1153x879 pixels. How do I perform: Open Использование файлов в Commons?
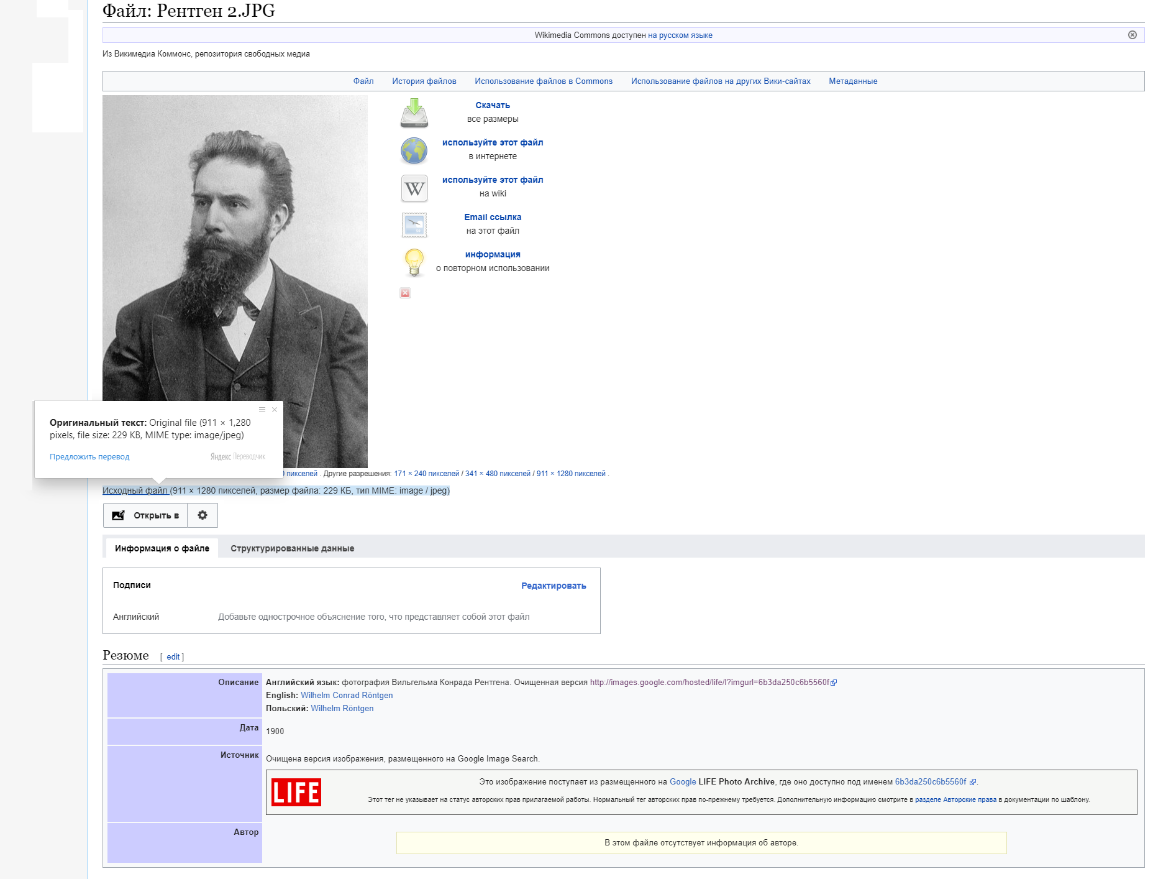(x=543, y=81)
